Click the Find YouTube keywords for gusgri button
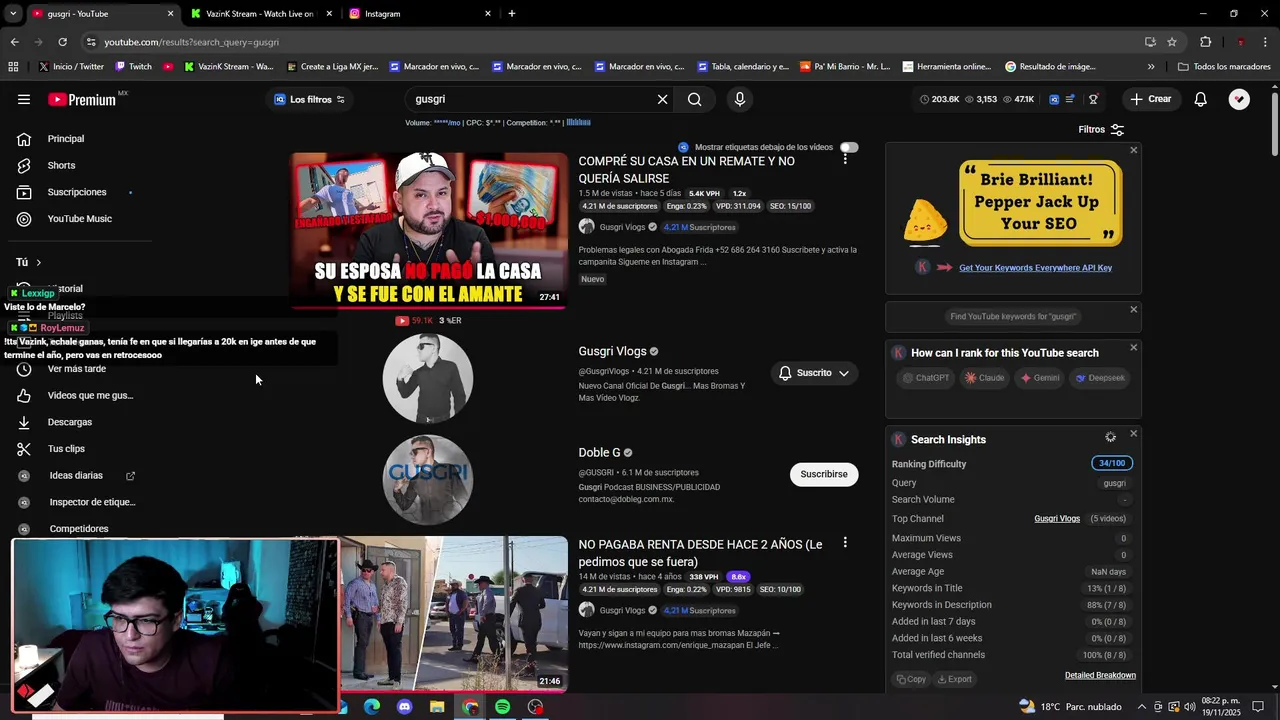This screenshot has height=720, width=1280. 1012,316
